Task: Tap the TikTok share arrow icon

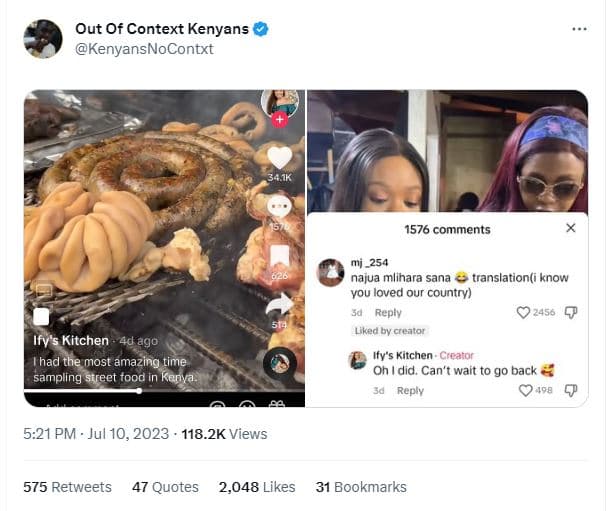Action: 280,303
